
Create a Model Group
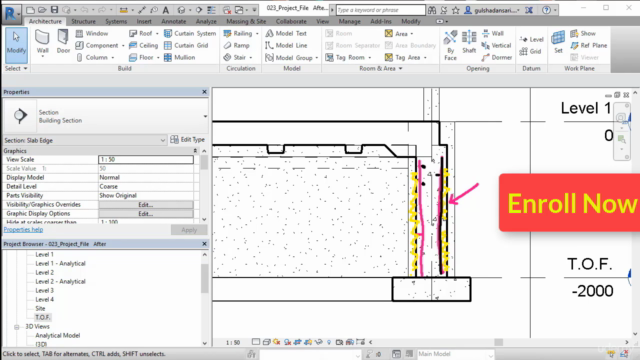[289, 58]
